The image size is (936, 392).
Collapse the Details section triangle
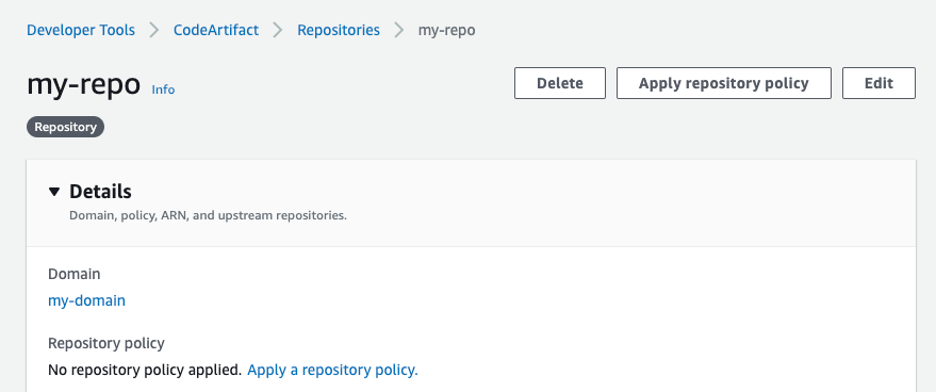(x=54, y=192)
